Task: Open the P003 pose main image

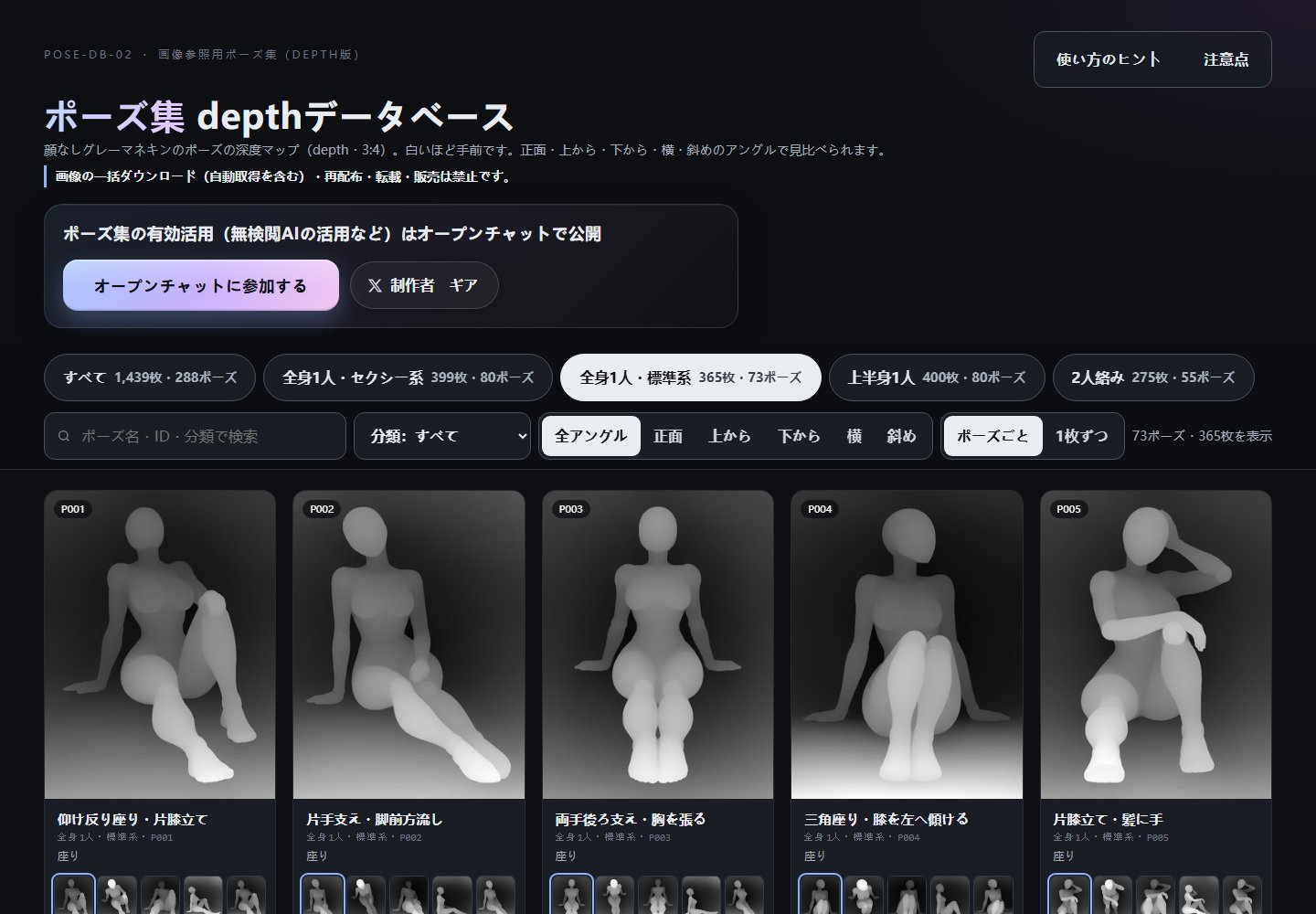Action: point(658,645)
